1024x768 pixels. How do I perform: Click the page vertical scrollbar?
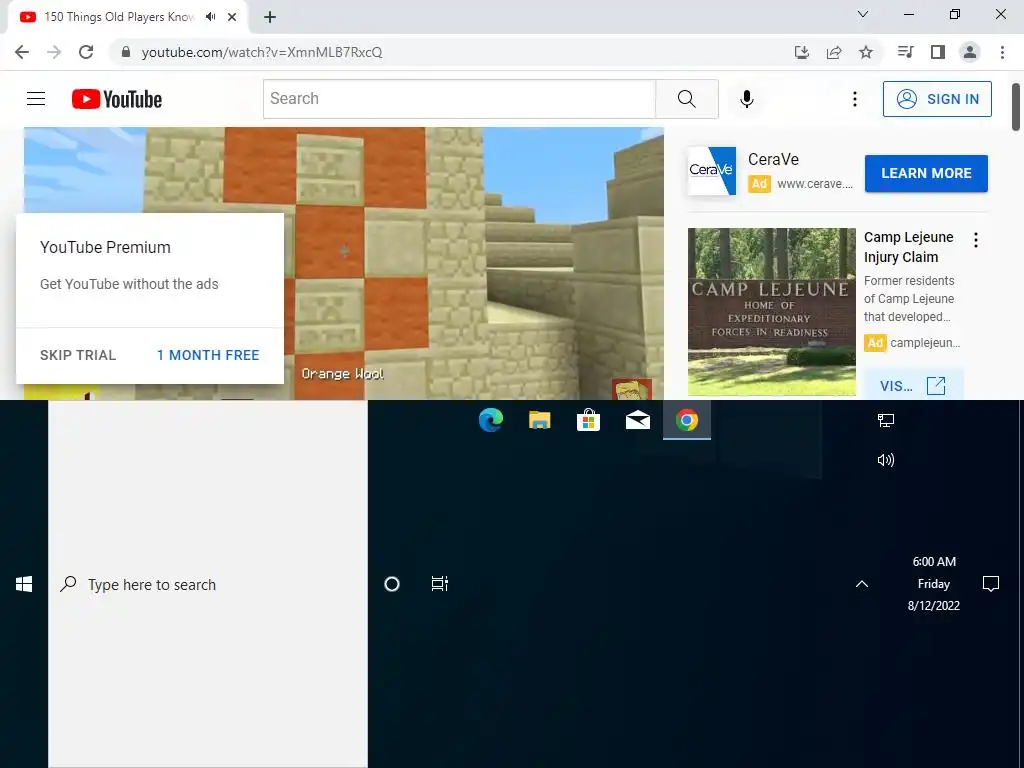(x=1016, y=106)
